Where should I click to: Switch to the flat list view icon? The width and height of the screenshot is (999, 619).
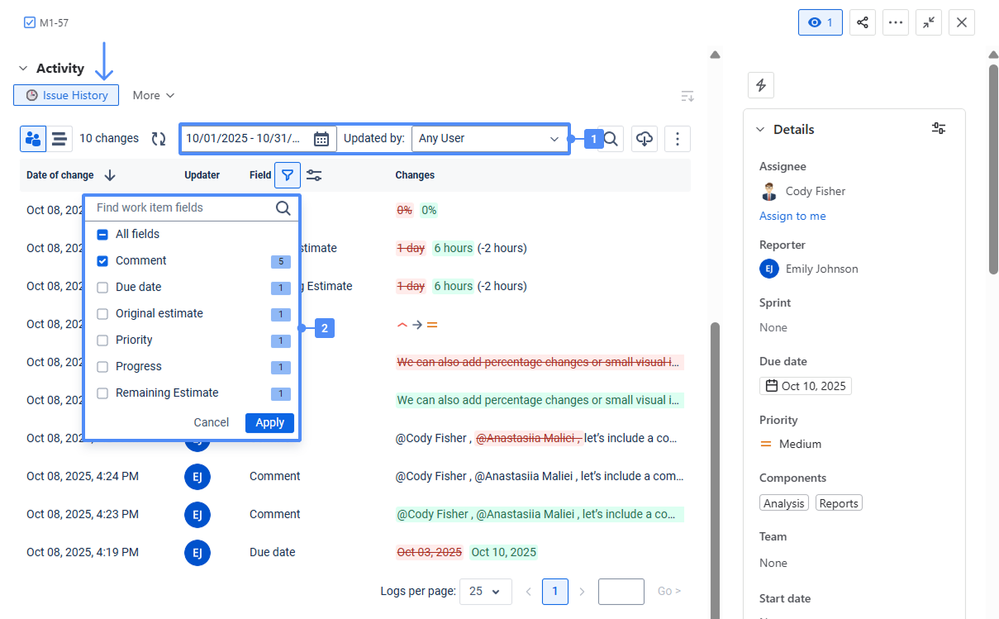(59, 138)
